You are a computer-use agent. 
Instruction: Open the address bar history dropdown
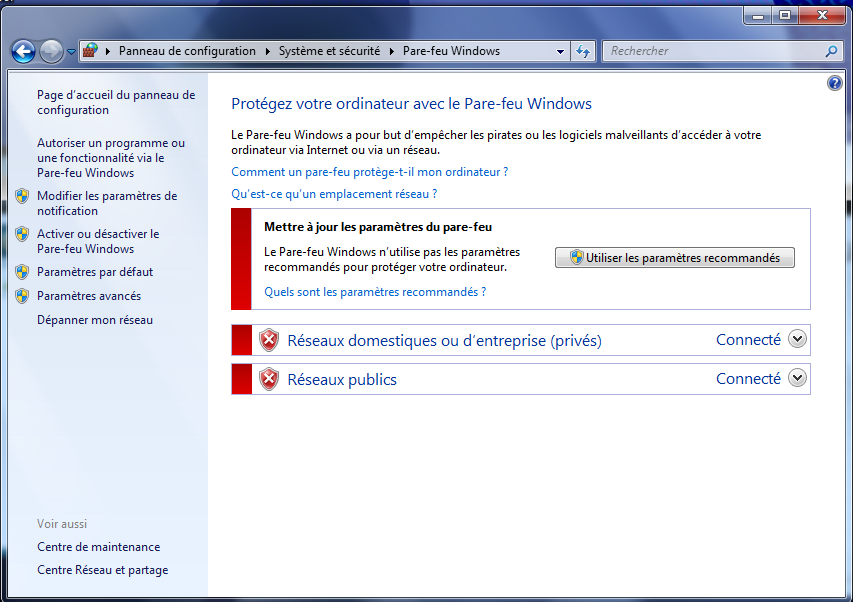click(x=560, y=52)
